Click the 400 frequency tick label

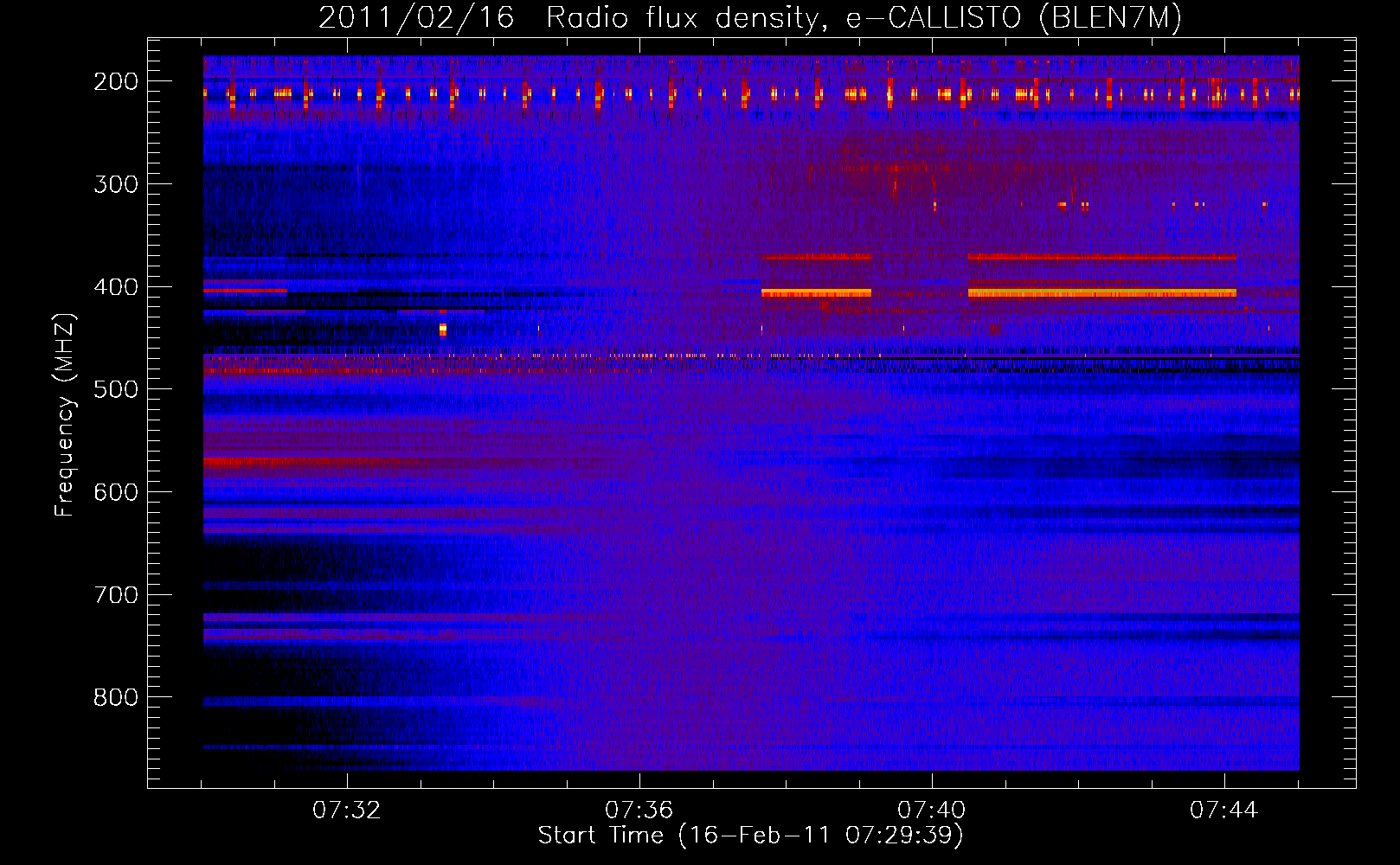[x=116, y=287]
